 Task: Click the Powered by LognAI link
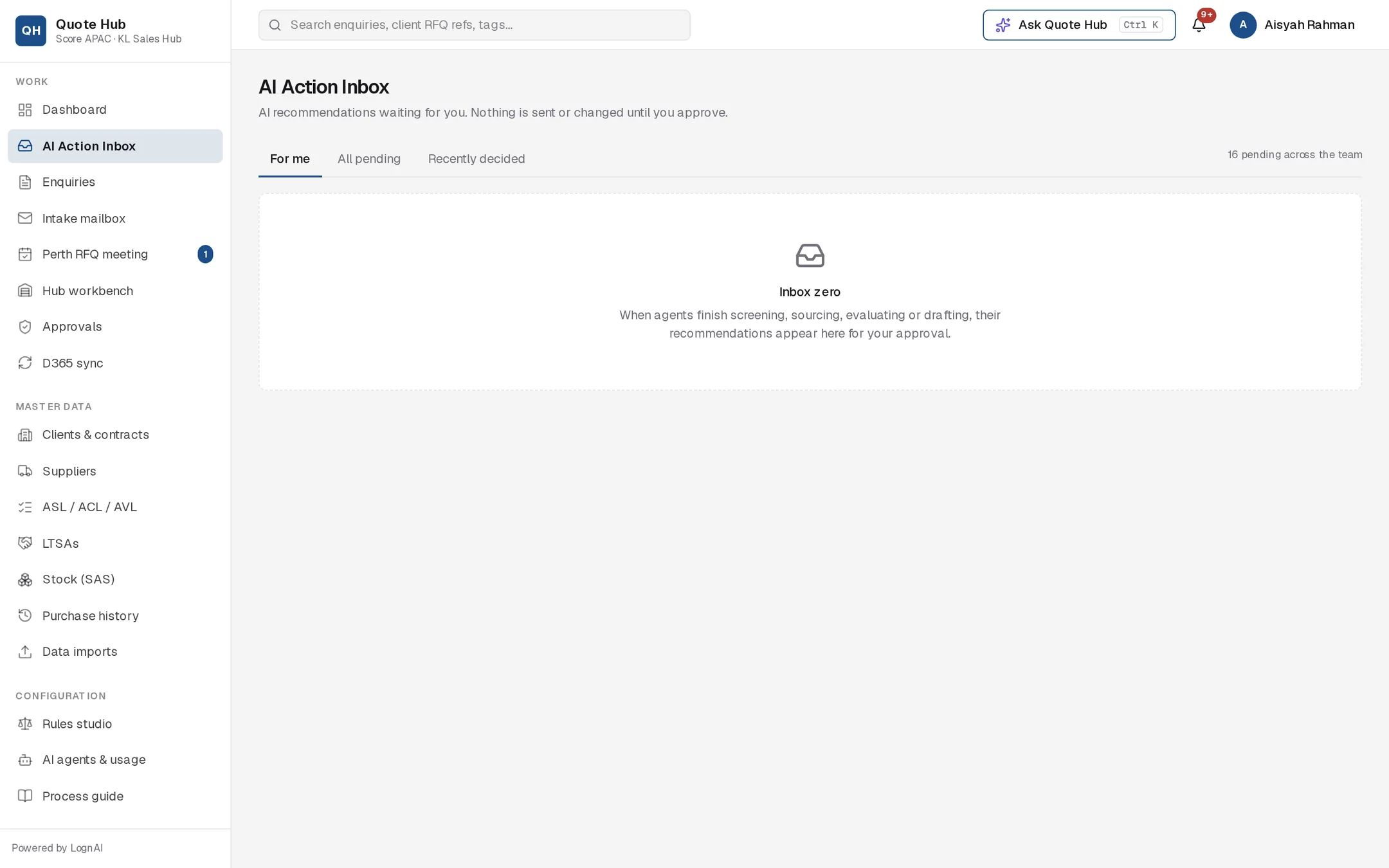pyautogui.click(x=57, y=847)
